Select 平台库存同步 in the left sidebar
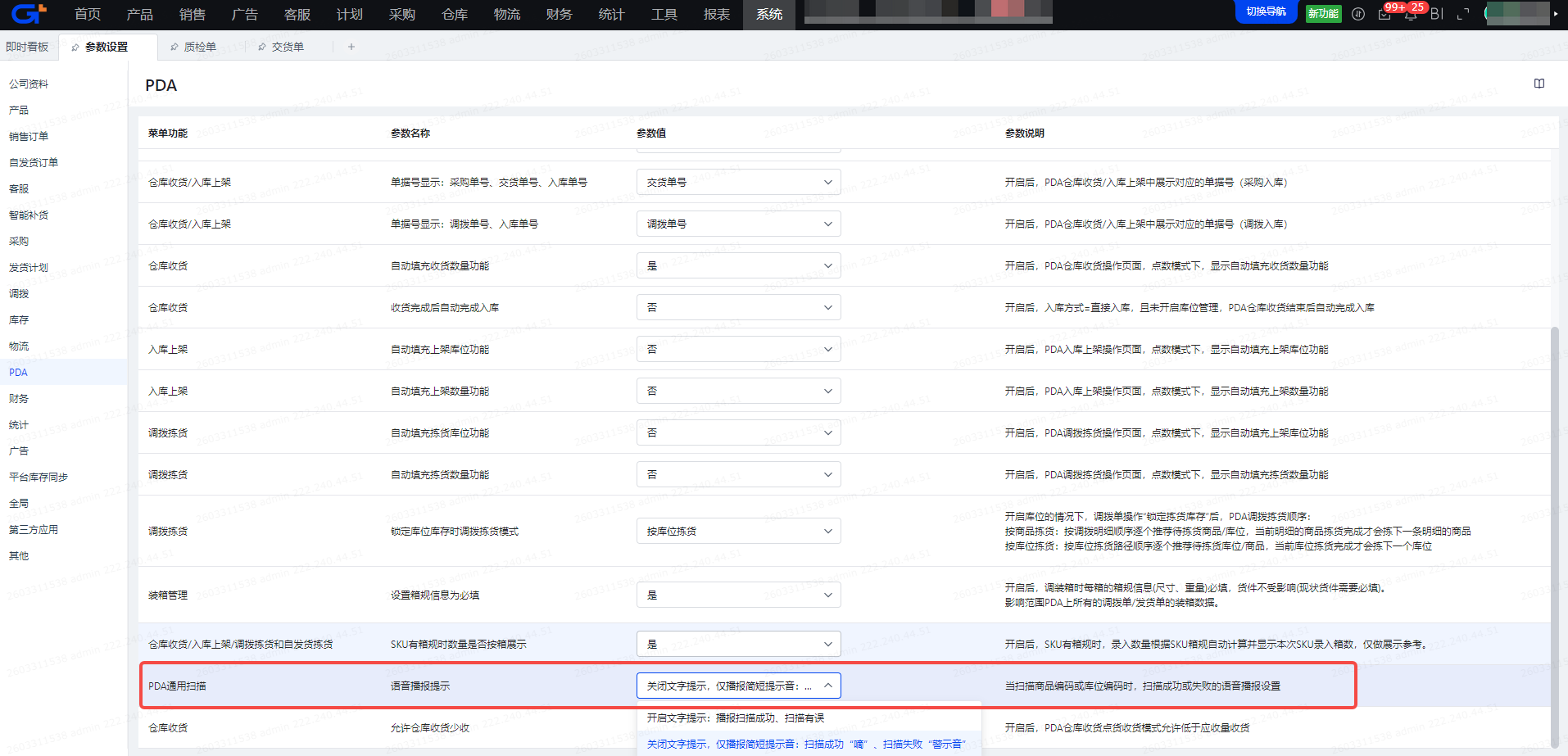This screenshot has height=756, width=1568. point(39,477)
